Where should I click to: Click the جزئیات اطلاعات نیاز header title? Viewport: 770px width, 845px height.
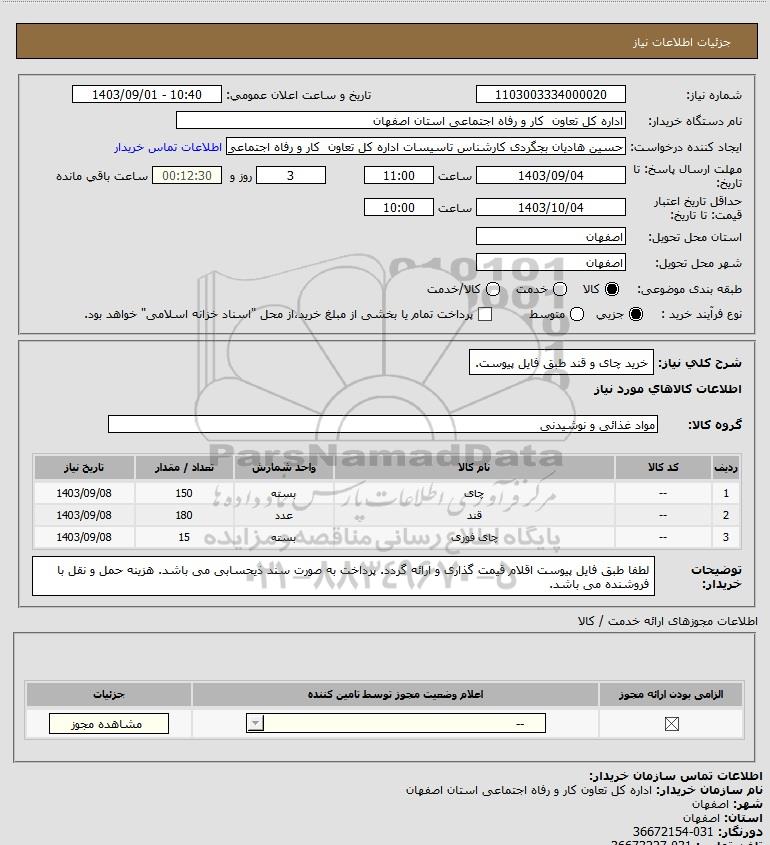[682, 42]
